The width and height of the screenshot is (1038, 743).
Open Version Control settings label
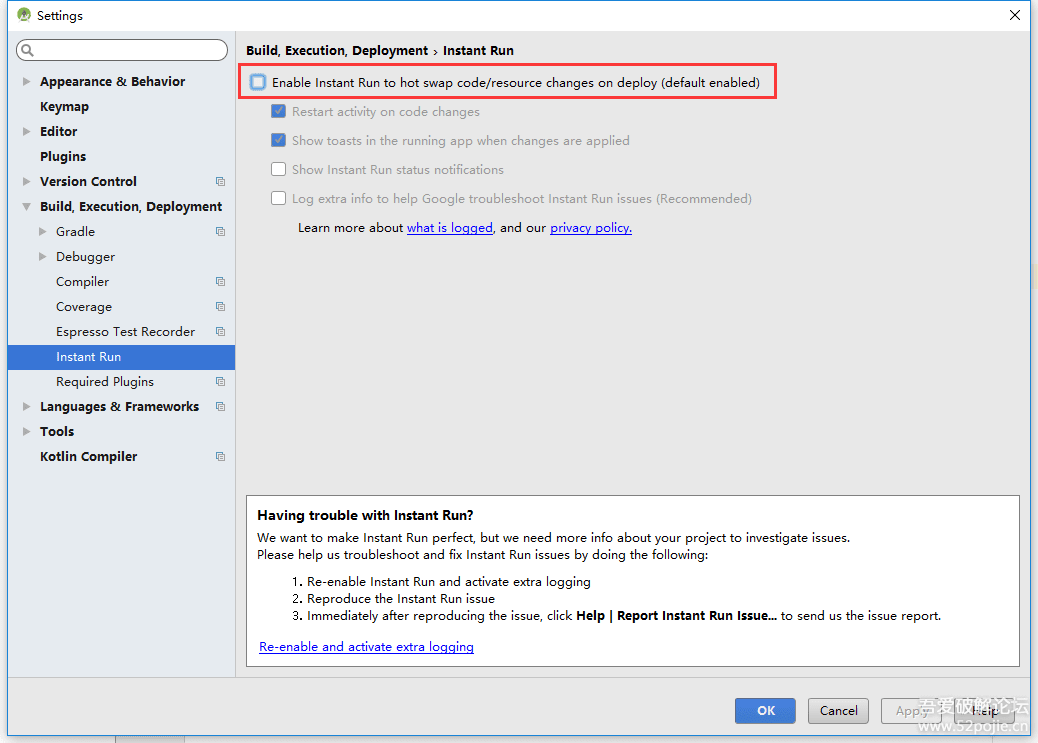pyautogui.click(x=88, y=181)
